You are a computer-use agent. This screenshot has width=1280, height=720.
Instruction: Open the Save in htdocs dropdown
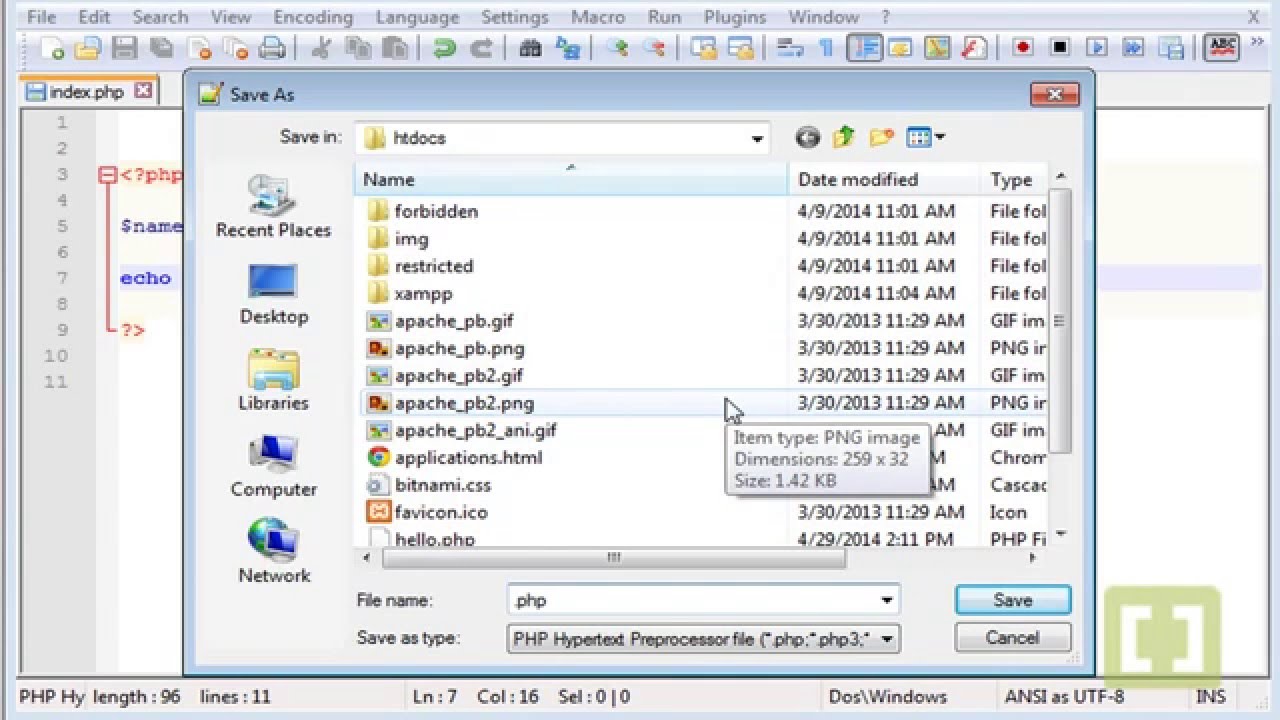[757, 138]
